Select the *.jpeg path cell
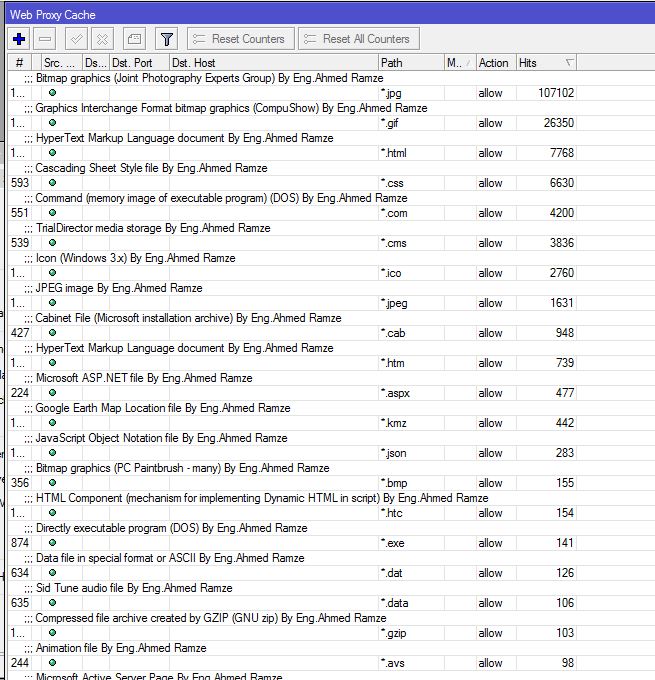Screen dimensions: 655x680 pos(411,303)
